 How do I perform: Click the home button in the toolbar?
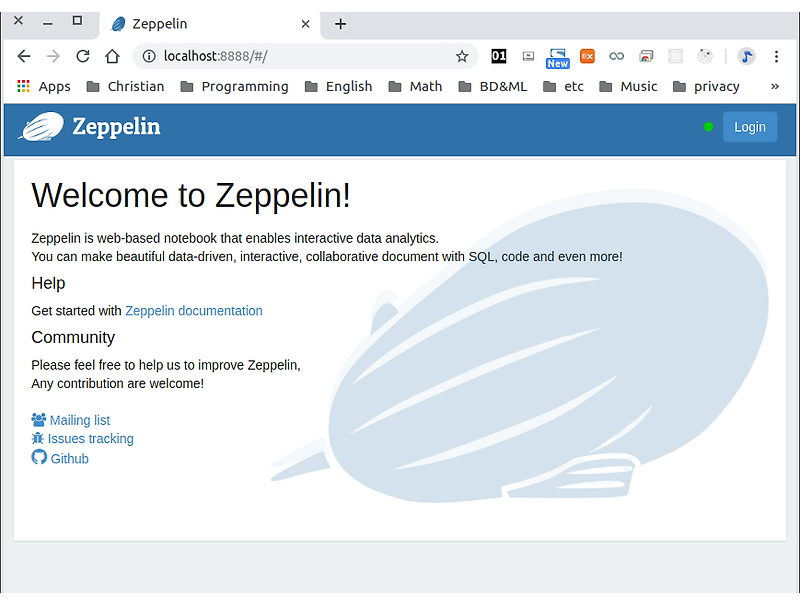coord(111,56)
